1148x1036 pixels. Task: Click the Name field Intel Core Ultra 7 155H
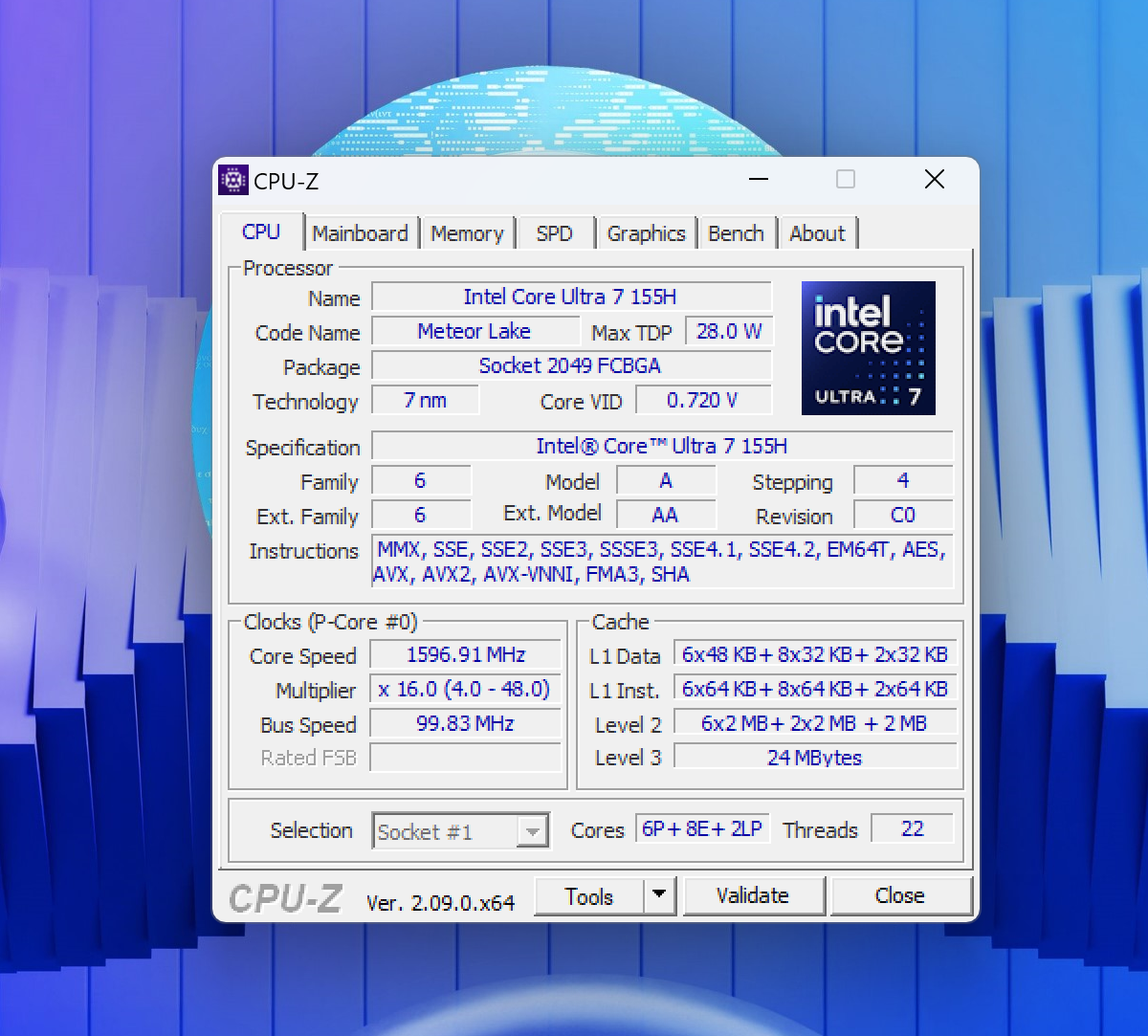(571, 297)
